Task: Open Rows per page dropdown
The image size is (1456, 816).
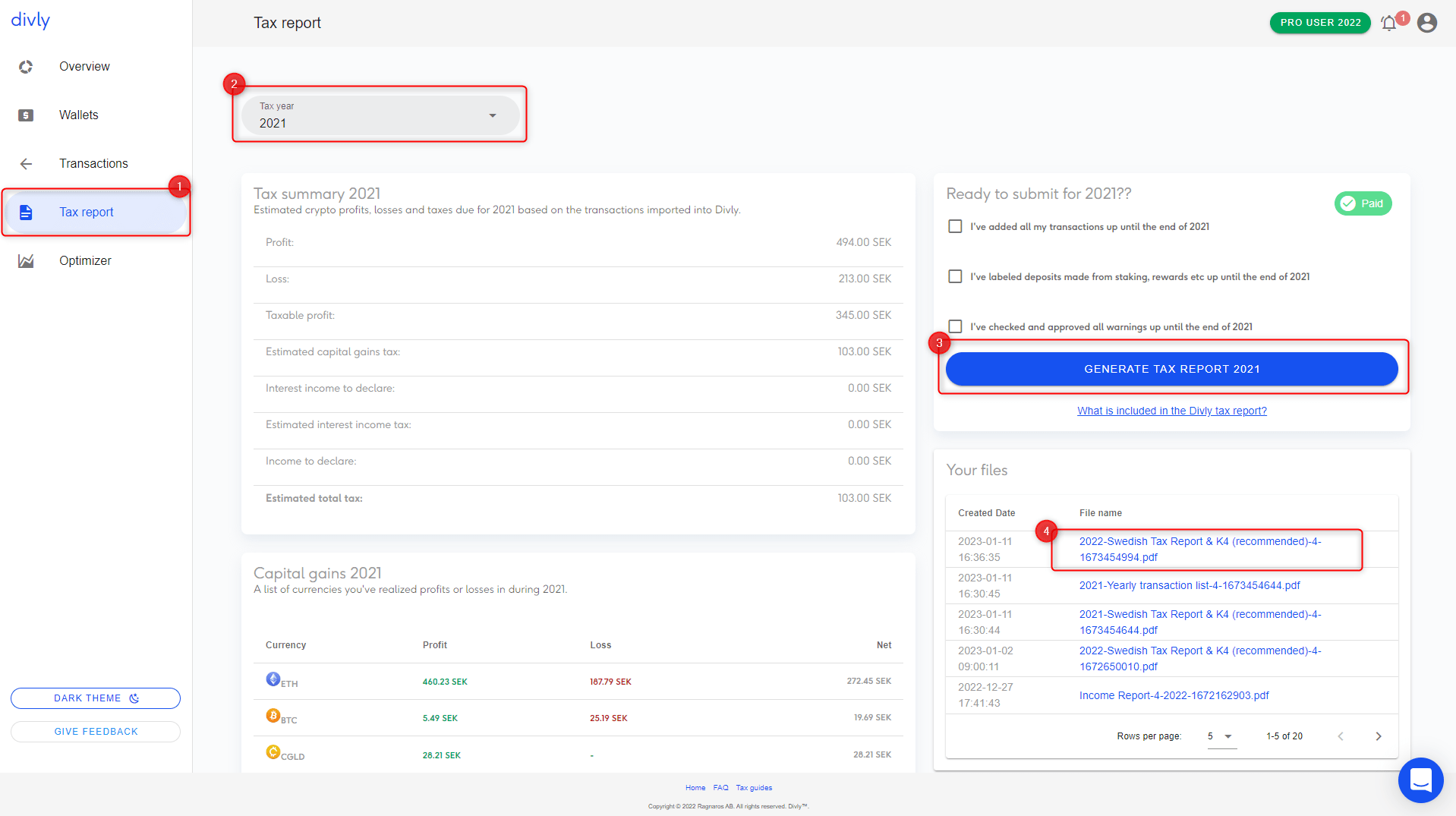Action: pyautogui.click(x=1221, y=736)
